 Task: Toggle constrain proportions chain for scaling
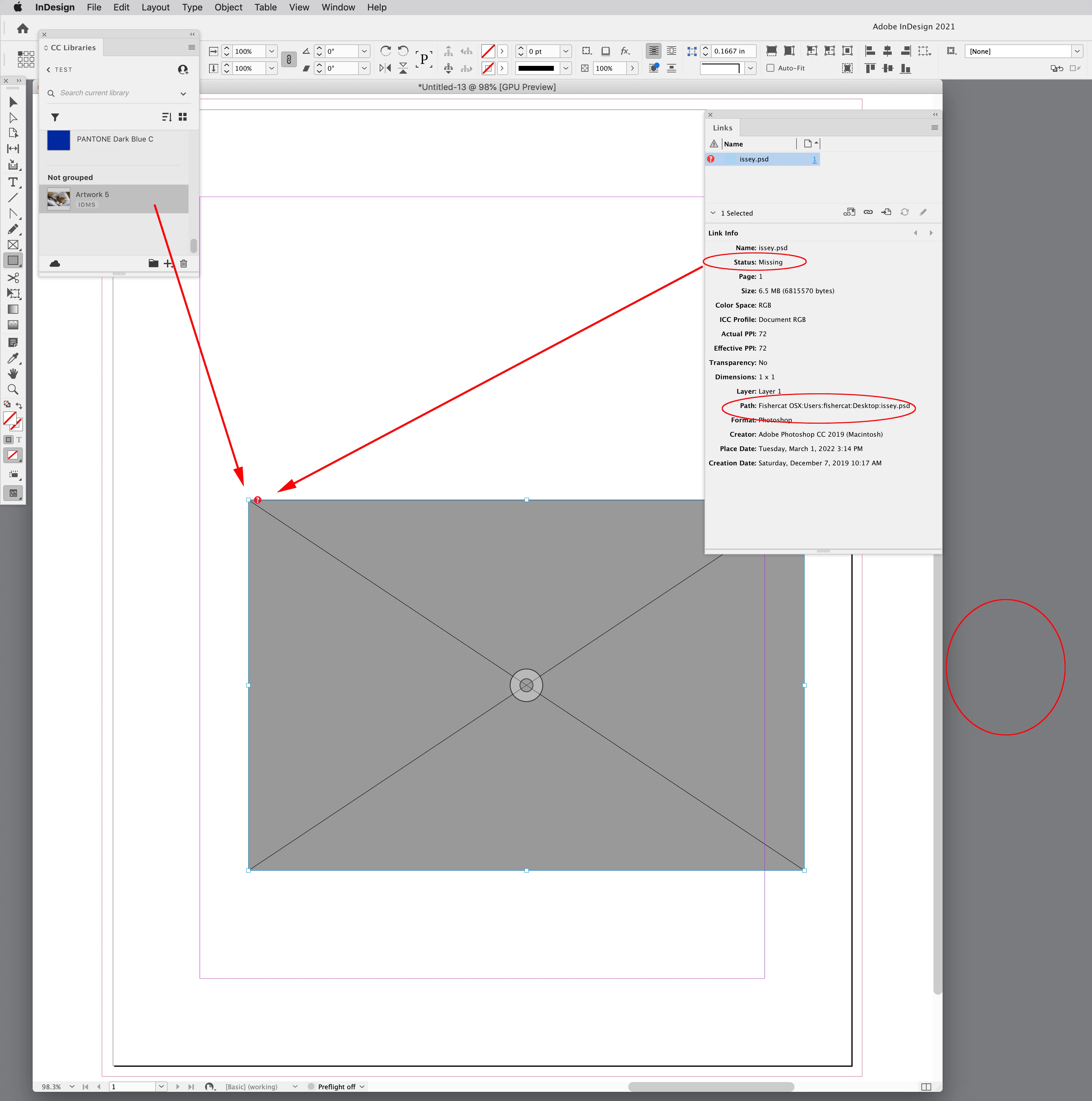pos(289,59)
